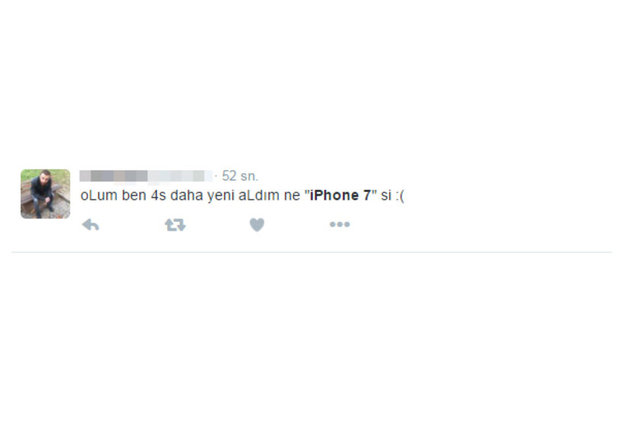Image resolution: width=640 pixels, height=423 pixels.
Task: Click the word "yeni" in the tweet
Action: [x=220, y=196]
